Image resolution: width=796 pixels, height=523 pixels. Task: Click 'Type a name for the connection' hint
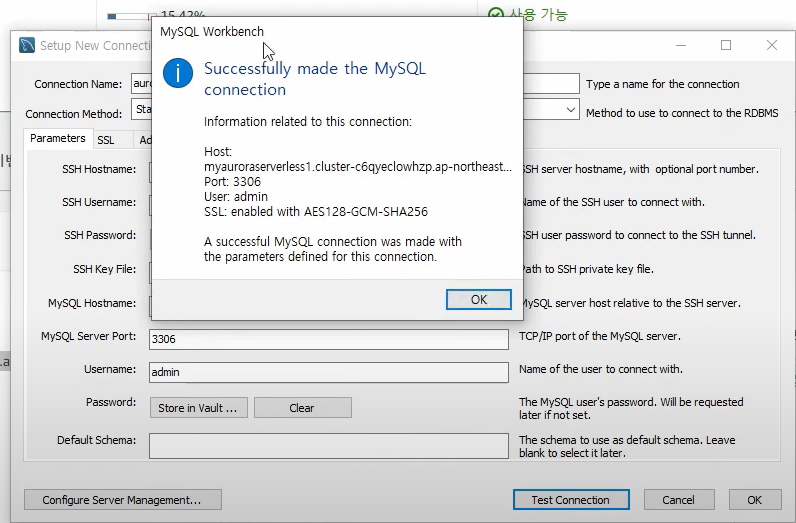662,84
